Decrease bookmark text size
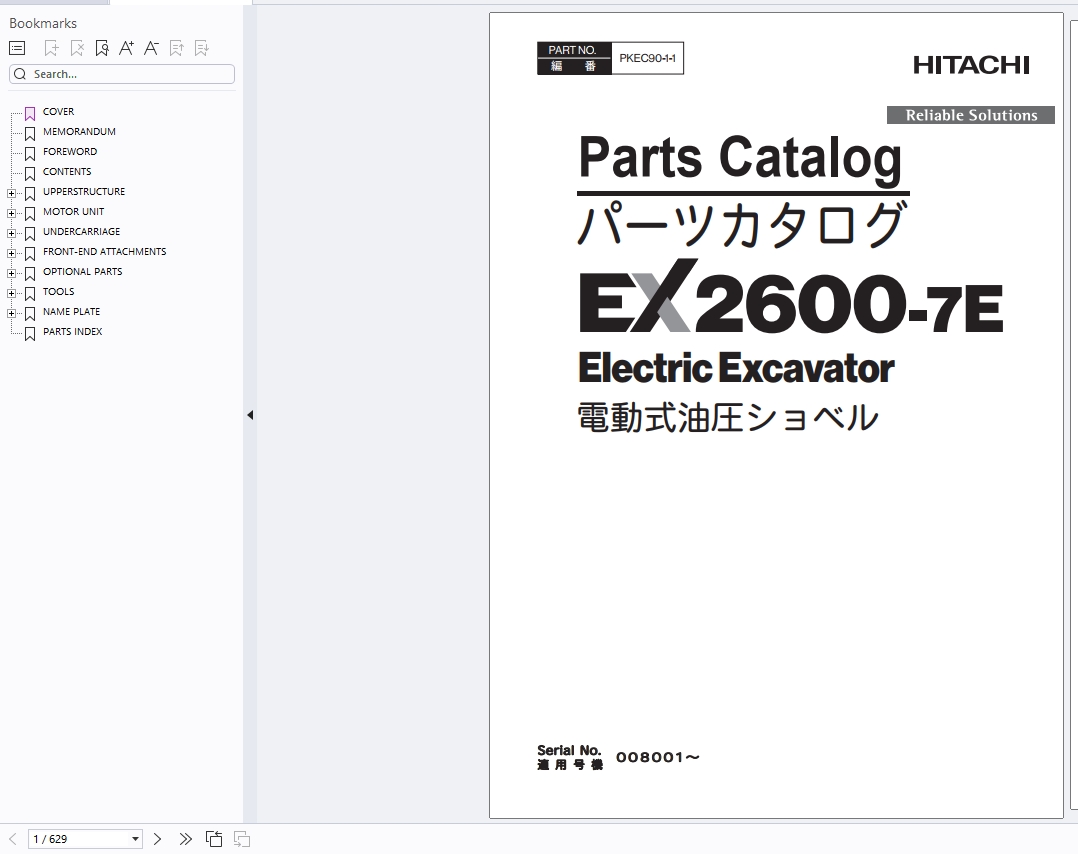 pos(151,48)
